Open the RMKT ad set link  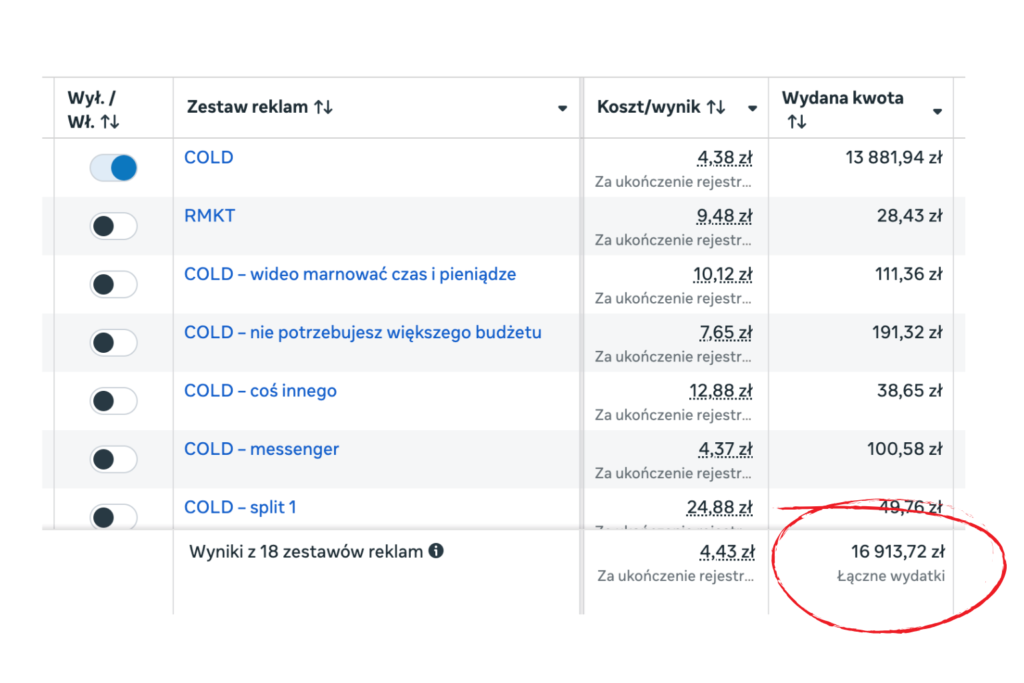[x=209, y=215]
